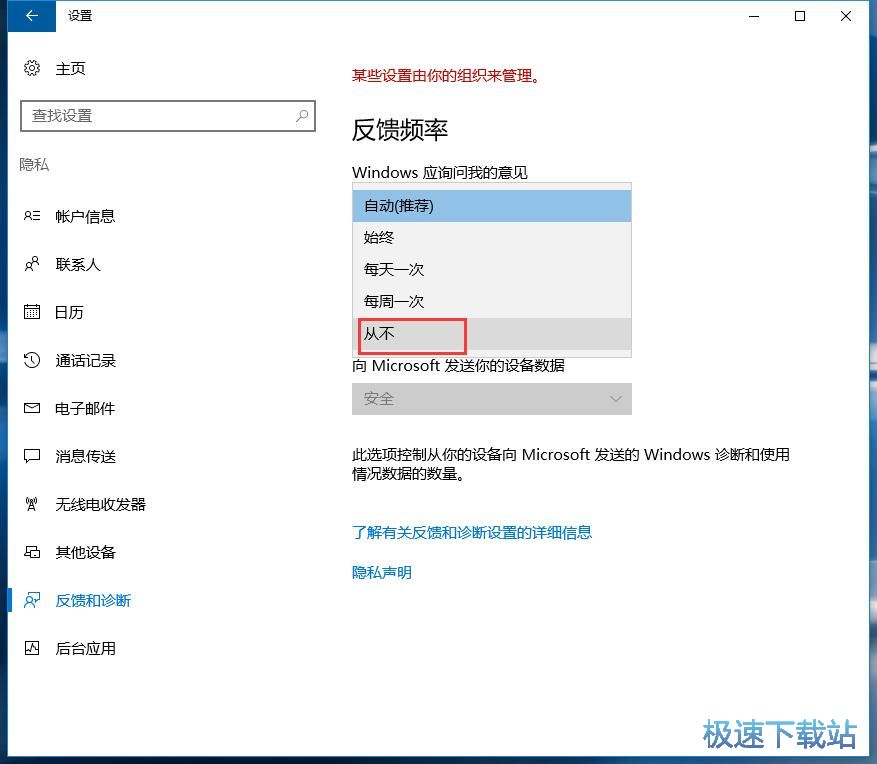
Task: Click the back arrow in title bar
Action: (x=32, y=16)
